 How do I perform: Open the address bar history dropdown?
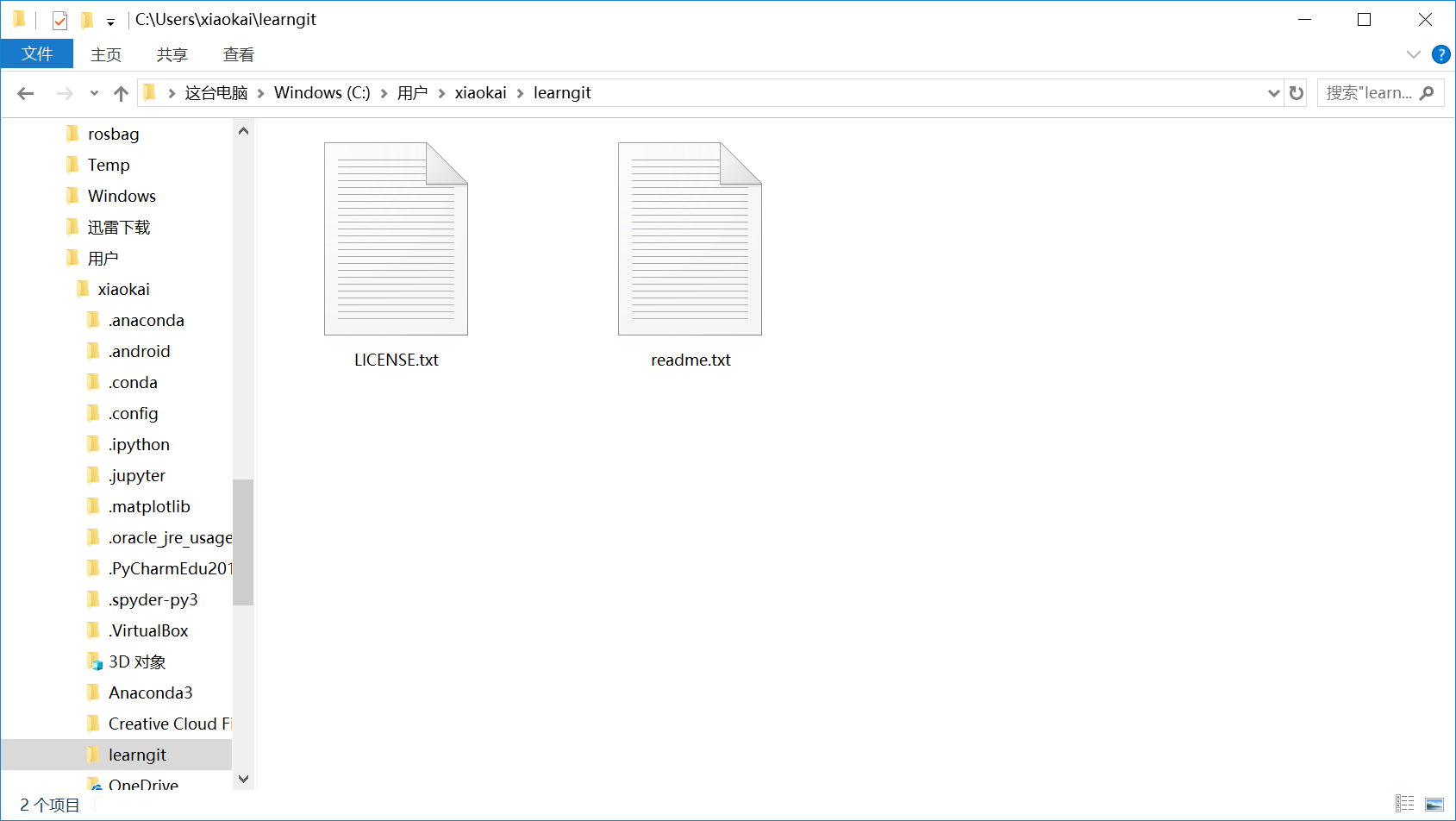(x=1273, y=93)
